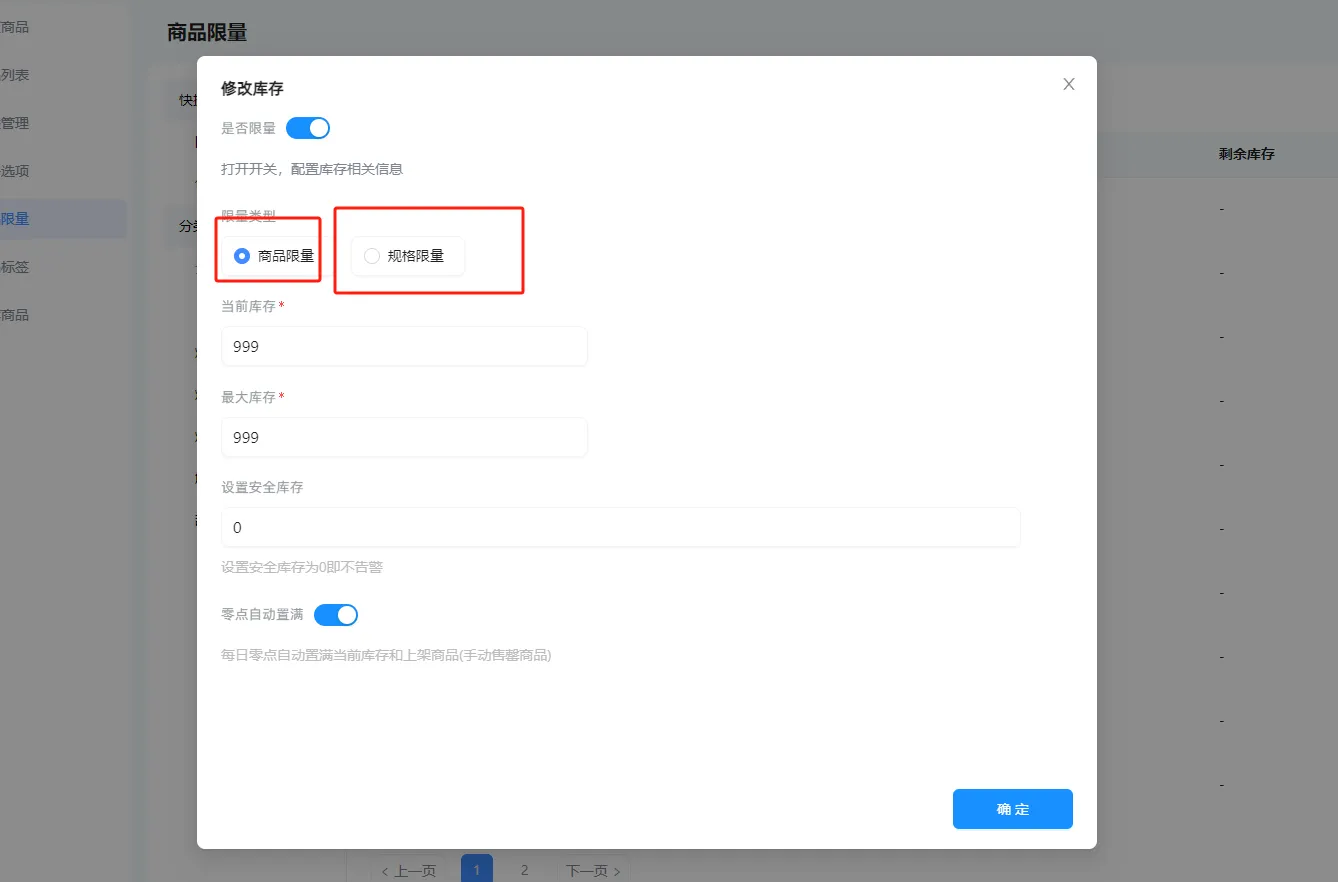Jump to page 2 in pagination
The image size is (1338, 882).
(x=524, y=869)
